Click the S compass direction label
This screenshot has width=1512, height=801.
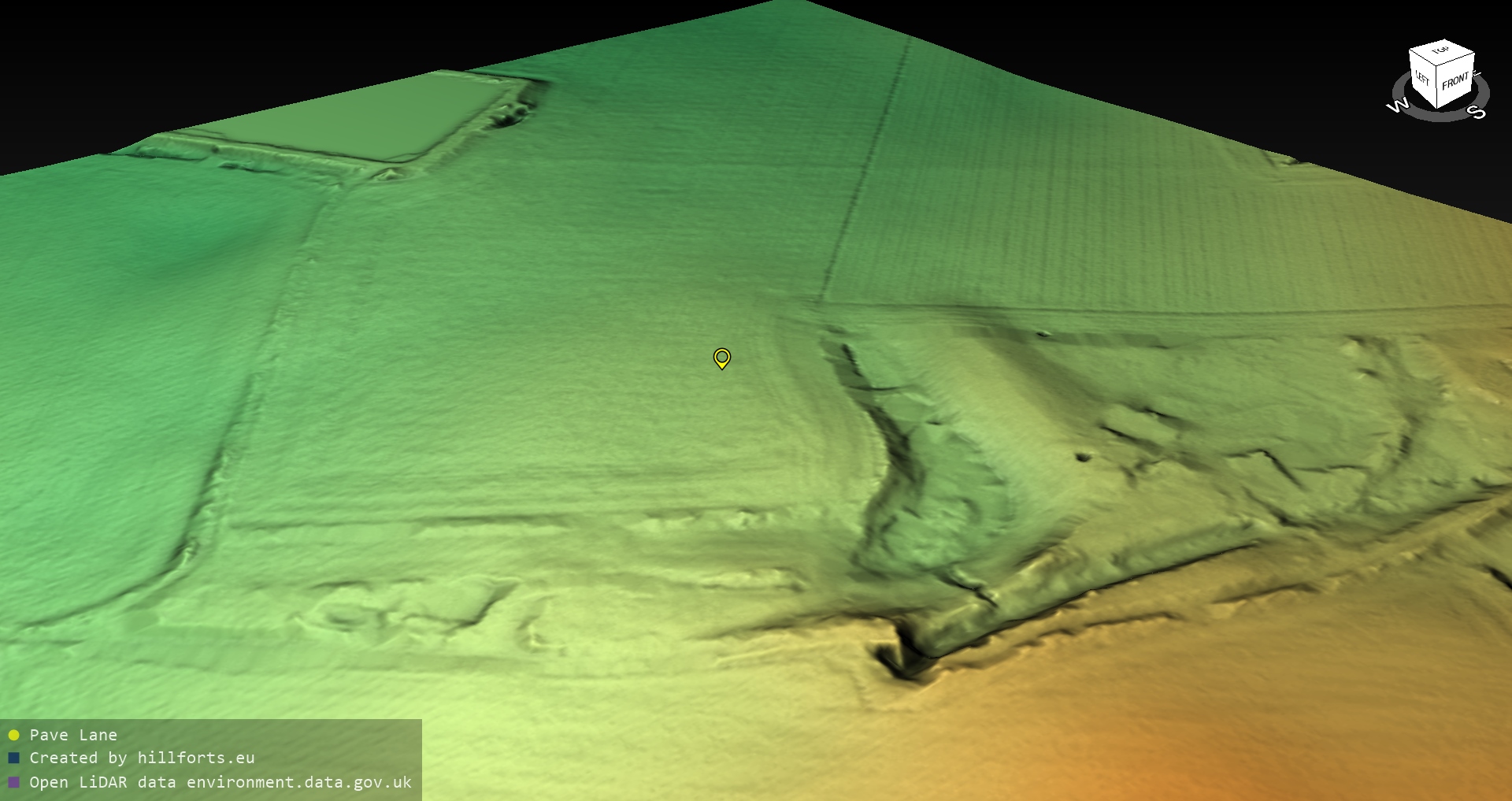point(1477,113)
